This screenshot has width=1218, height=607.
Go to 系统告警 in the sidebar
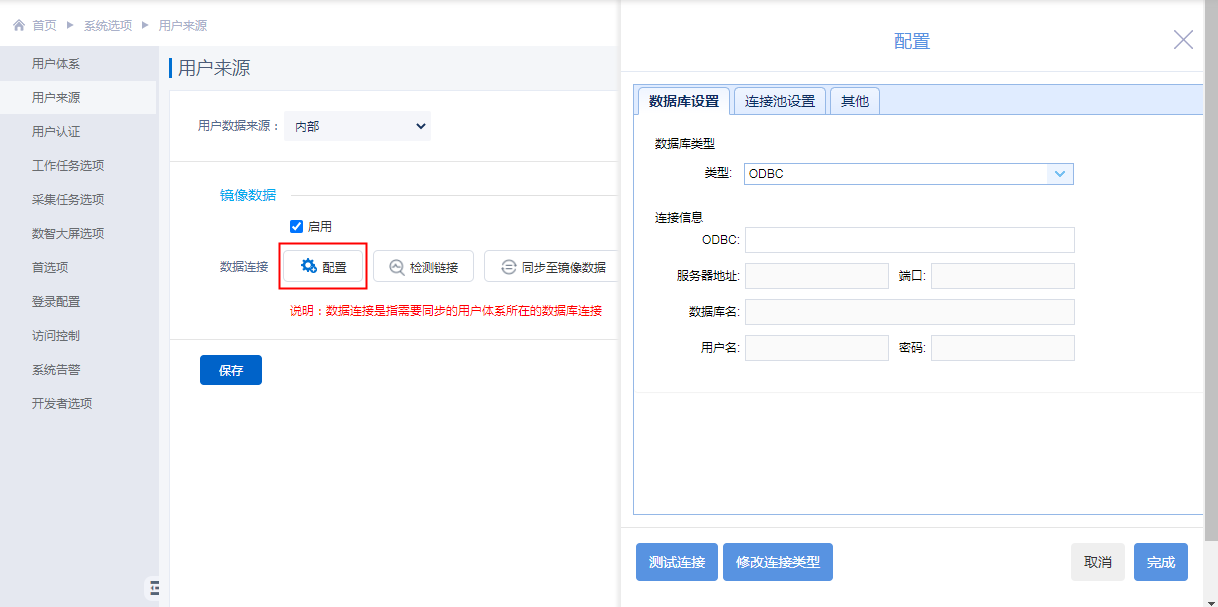tap(56, 370)
